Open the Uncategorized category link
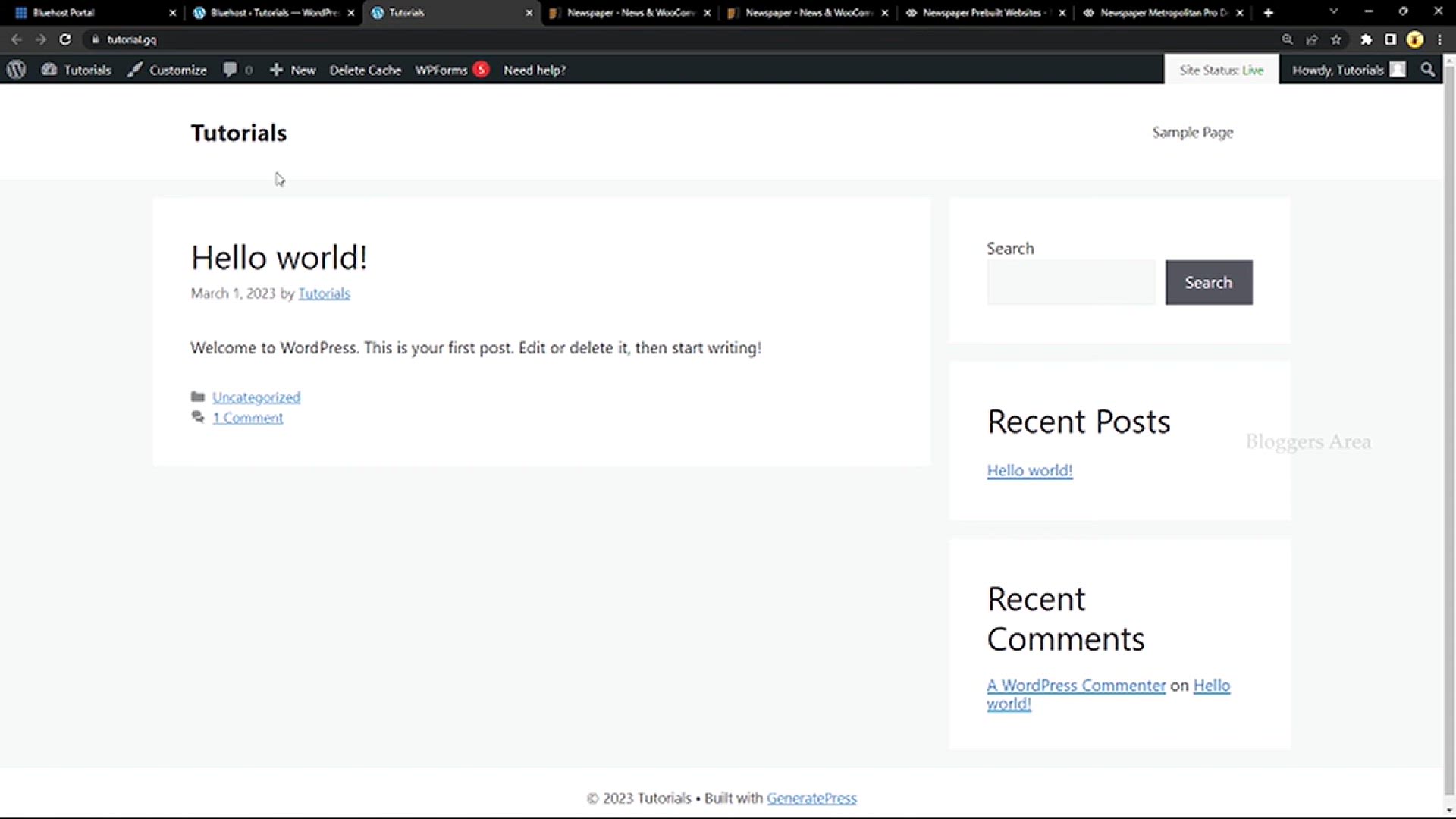The height and width of the screenshot is (819, 1456). [256, 397]
